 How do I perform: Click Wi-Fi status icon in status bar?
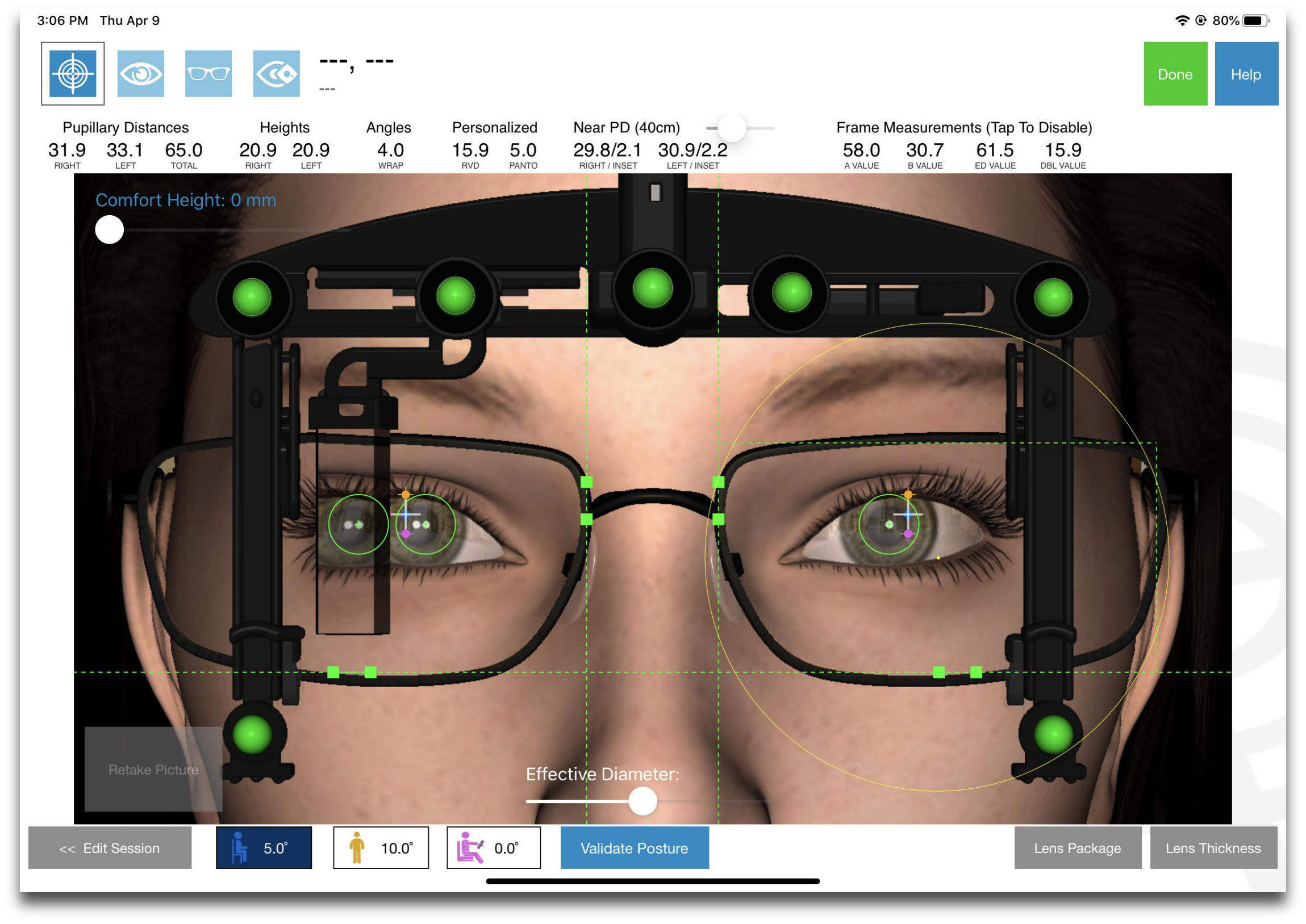(1182, 20)
